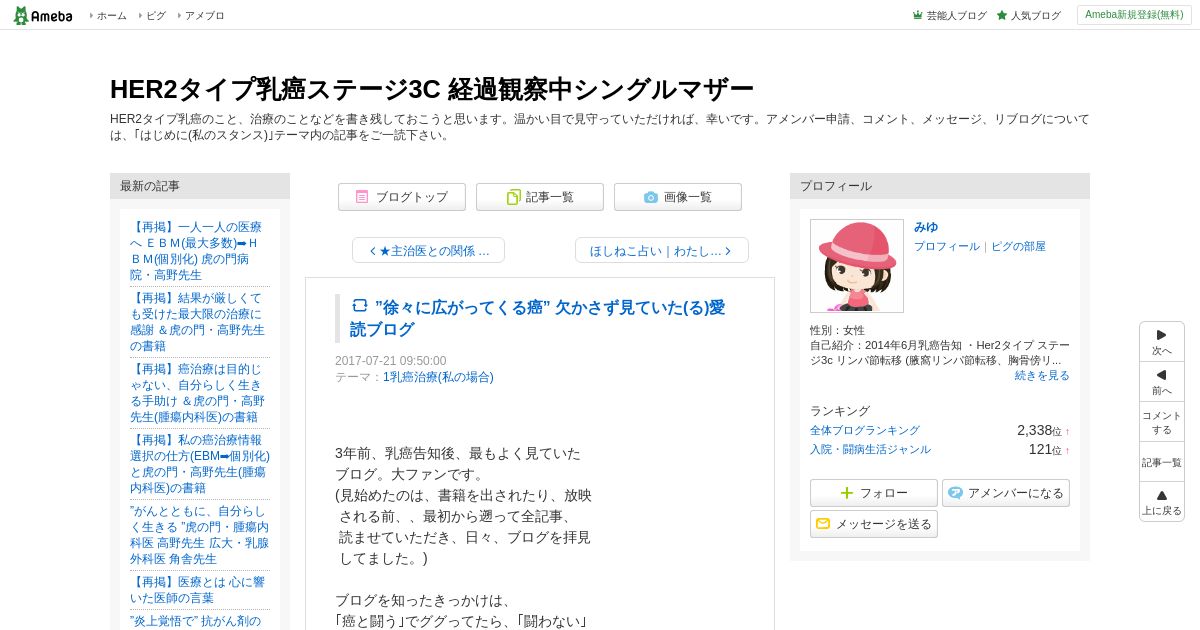
Task: Open theme 1乳癌治療(私の場合)
Action: point(438,377)
